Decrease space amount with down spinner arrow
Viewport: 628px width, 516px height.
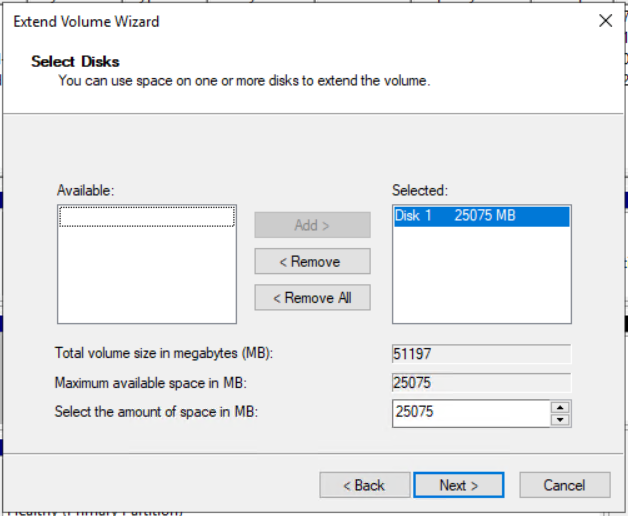[560, 418]
